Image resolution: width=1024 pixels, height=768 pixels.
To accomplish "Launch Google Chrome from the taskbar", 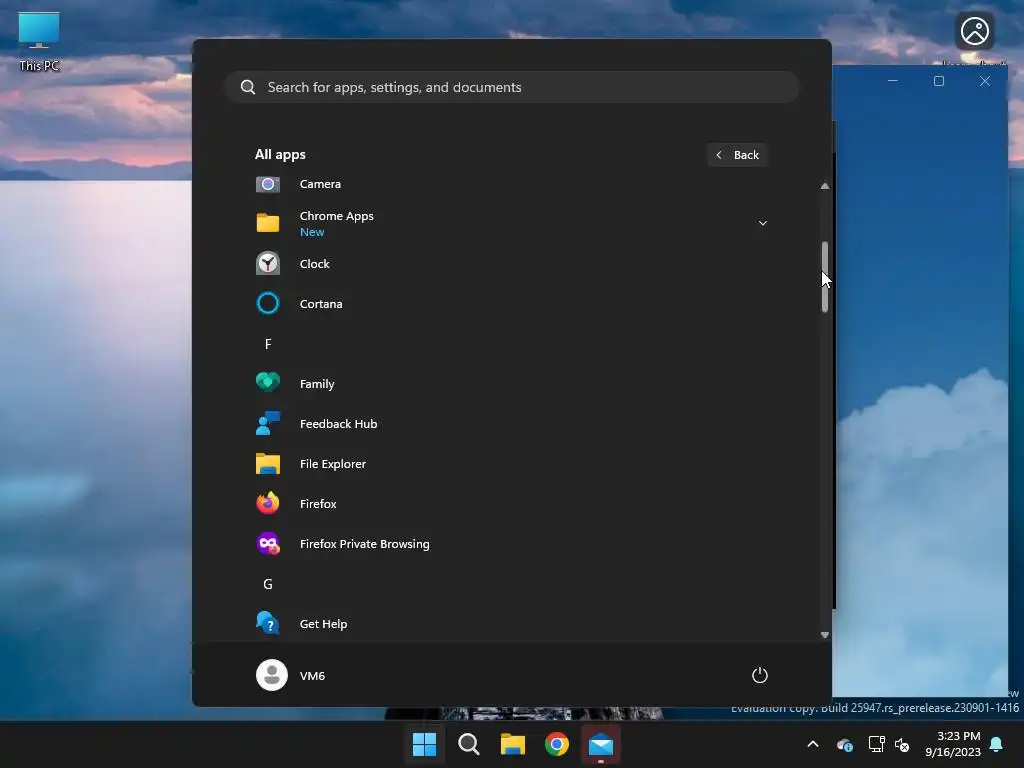I will [x=557, y=744].
